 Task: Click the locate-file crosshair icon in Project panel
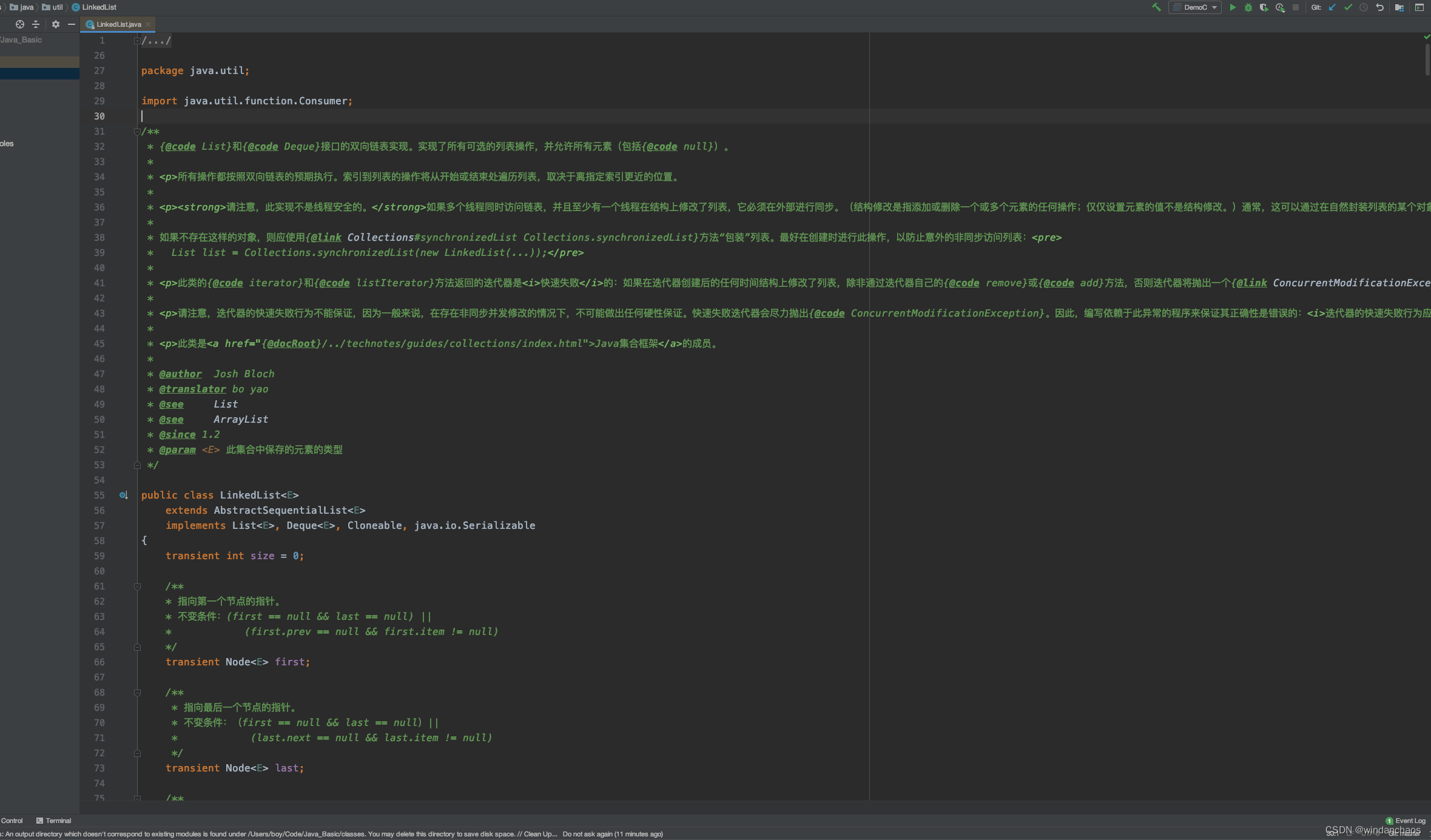[20, 24]
